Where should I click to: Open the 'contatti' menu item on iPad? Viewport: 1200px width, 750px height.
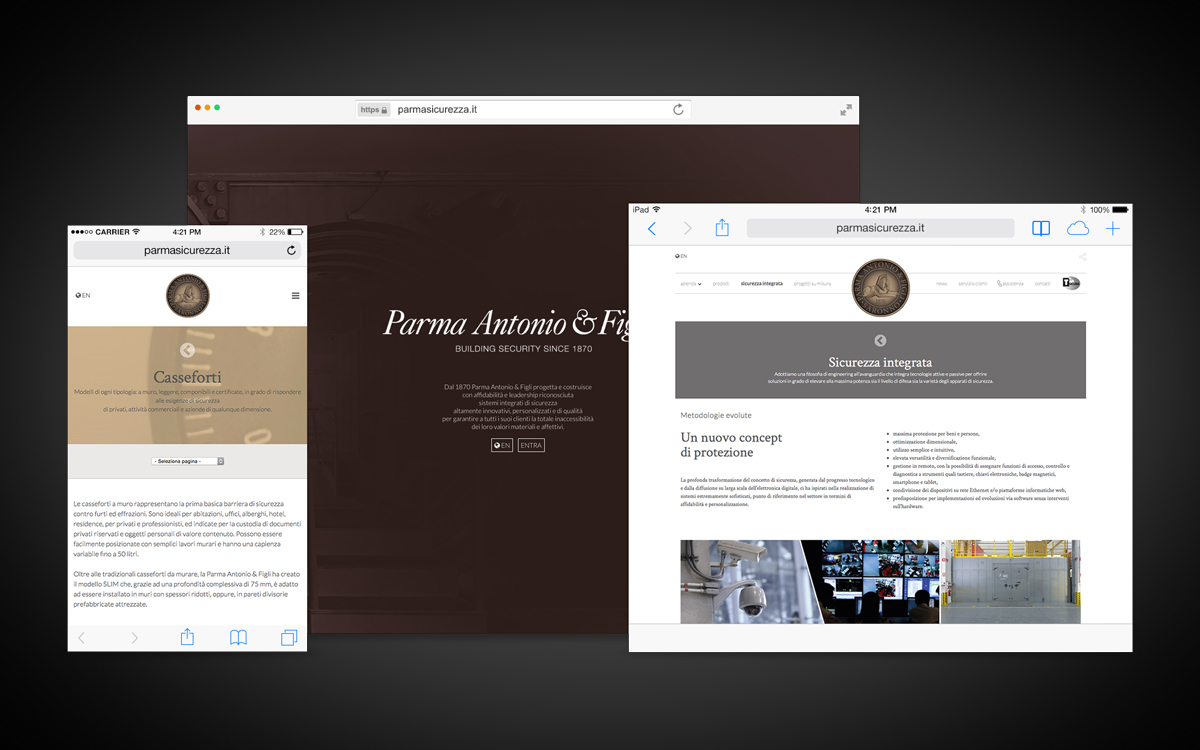coord(1042,284)
